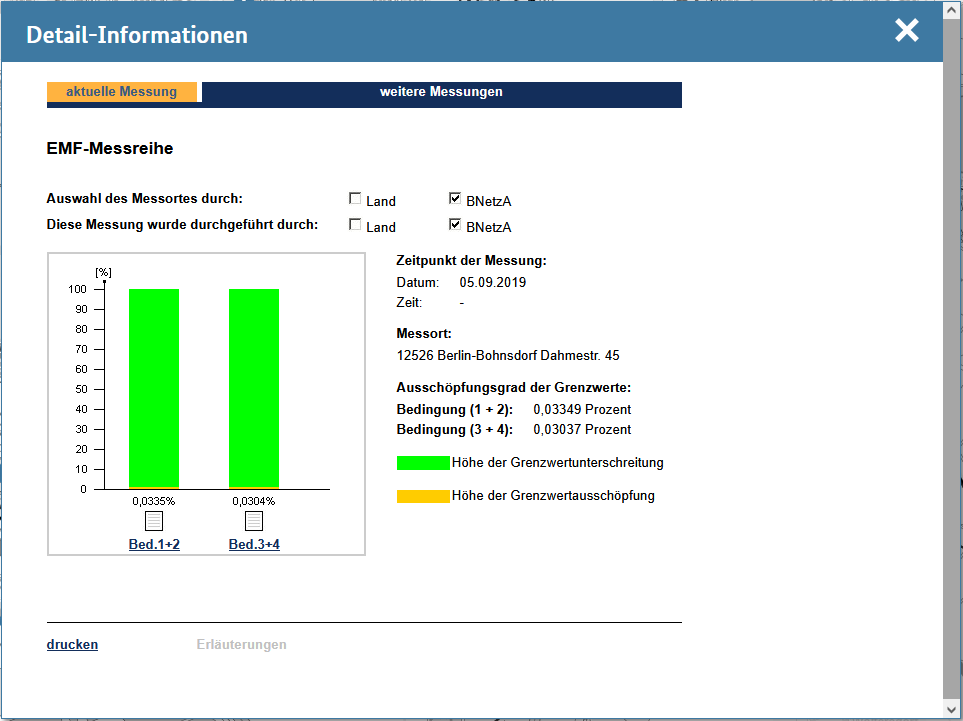The image size is (963, 721).
Task: Click the green Grenzwertunterschreitung legend swatch
Action: tap(423, 463)
